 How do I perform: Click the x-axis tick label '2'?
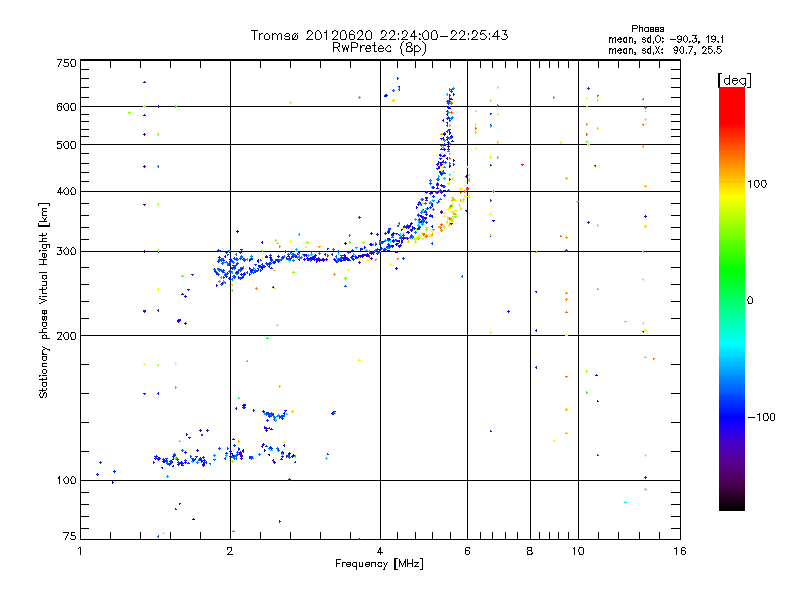[230, 551]
